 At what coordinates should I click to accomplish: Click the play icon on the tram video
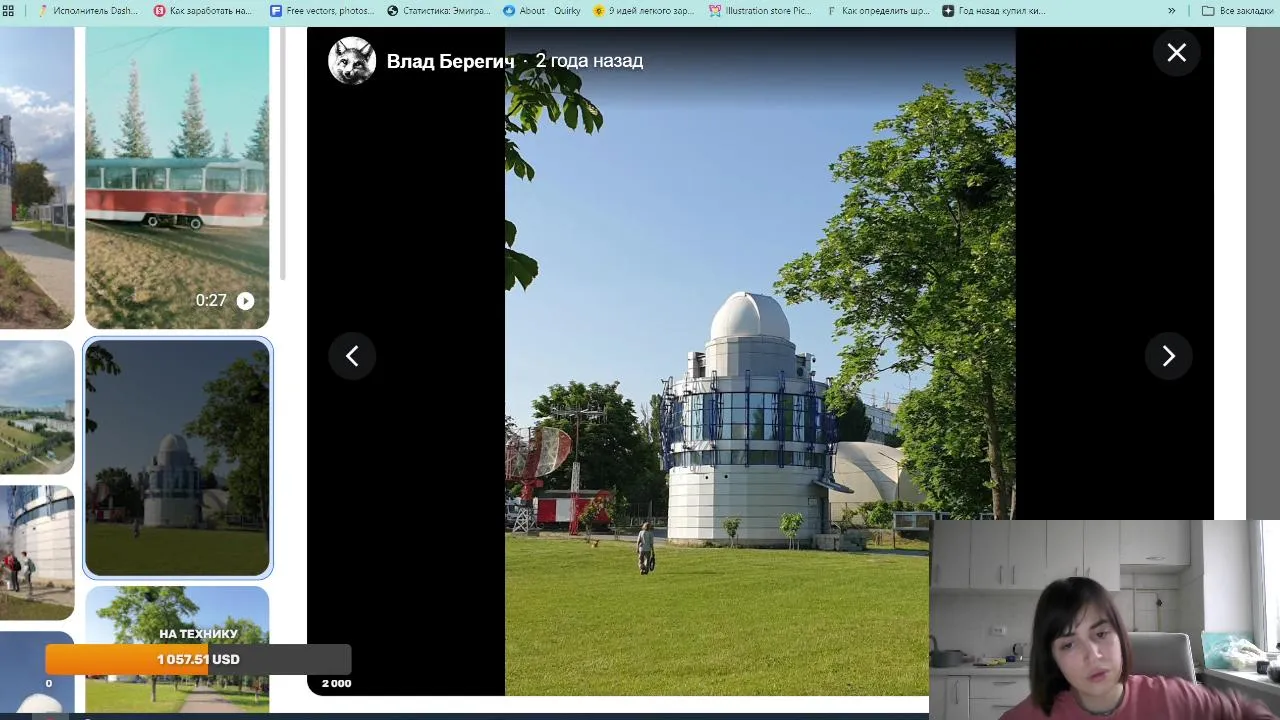245,301
